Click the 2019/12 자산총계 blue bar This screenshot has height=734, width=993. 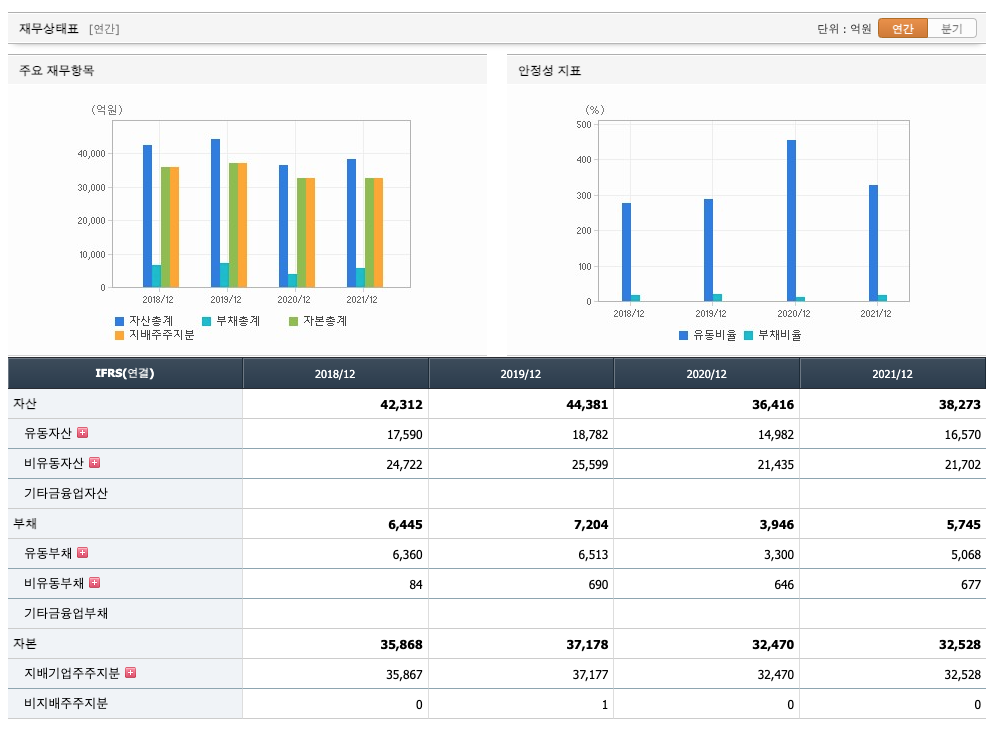click(x=215, y=213)
